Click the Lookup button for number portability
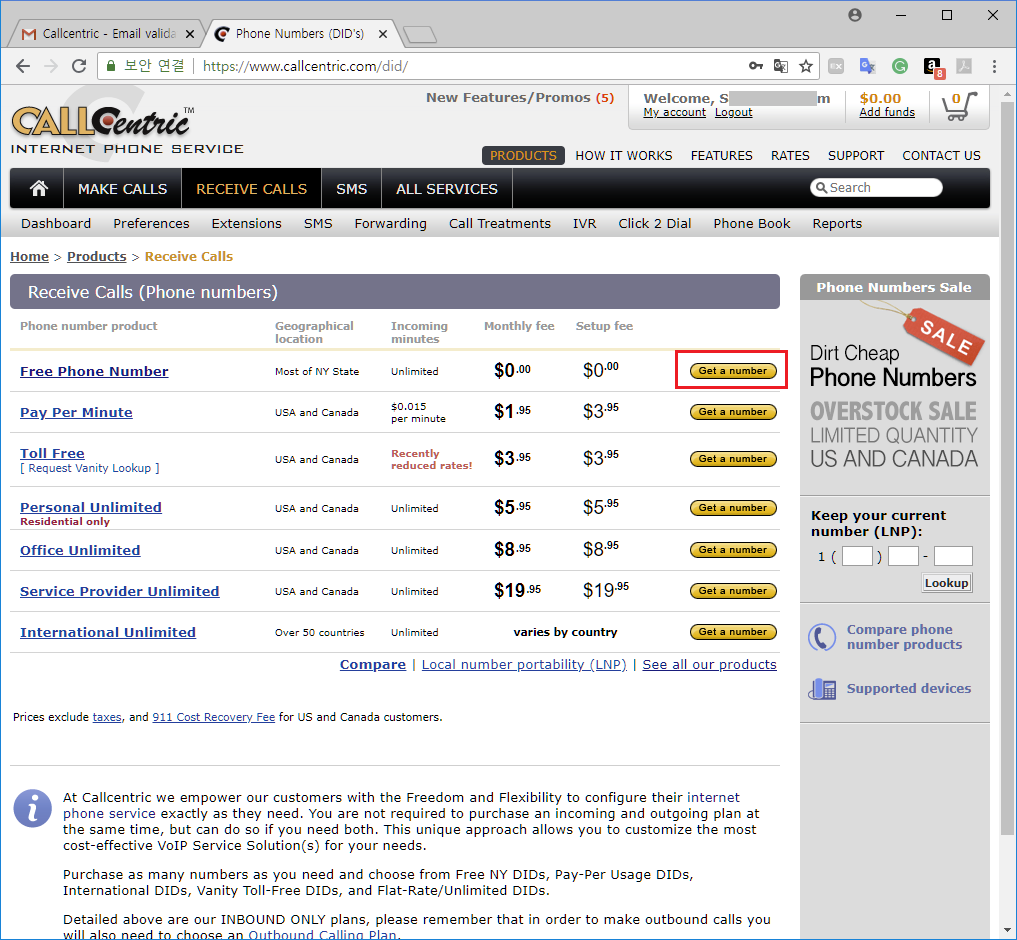Screen dimensions: 1017x940 (x=946, y=582)
